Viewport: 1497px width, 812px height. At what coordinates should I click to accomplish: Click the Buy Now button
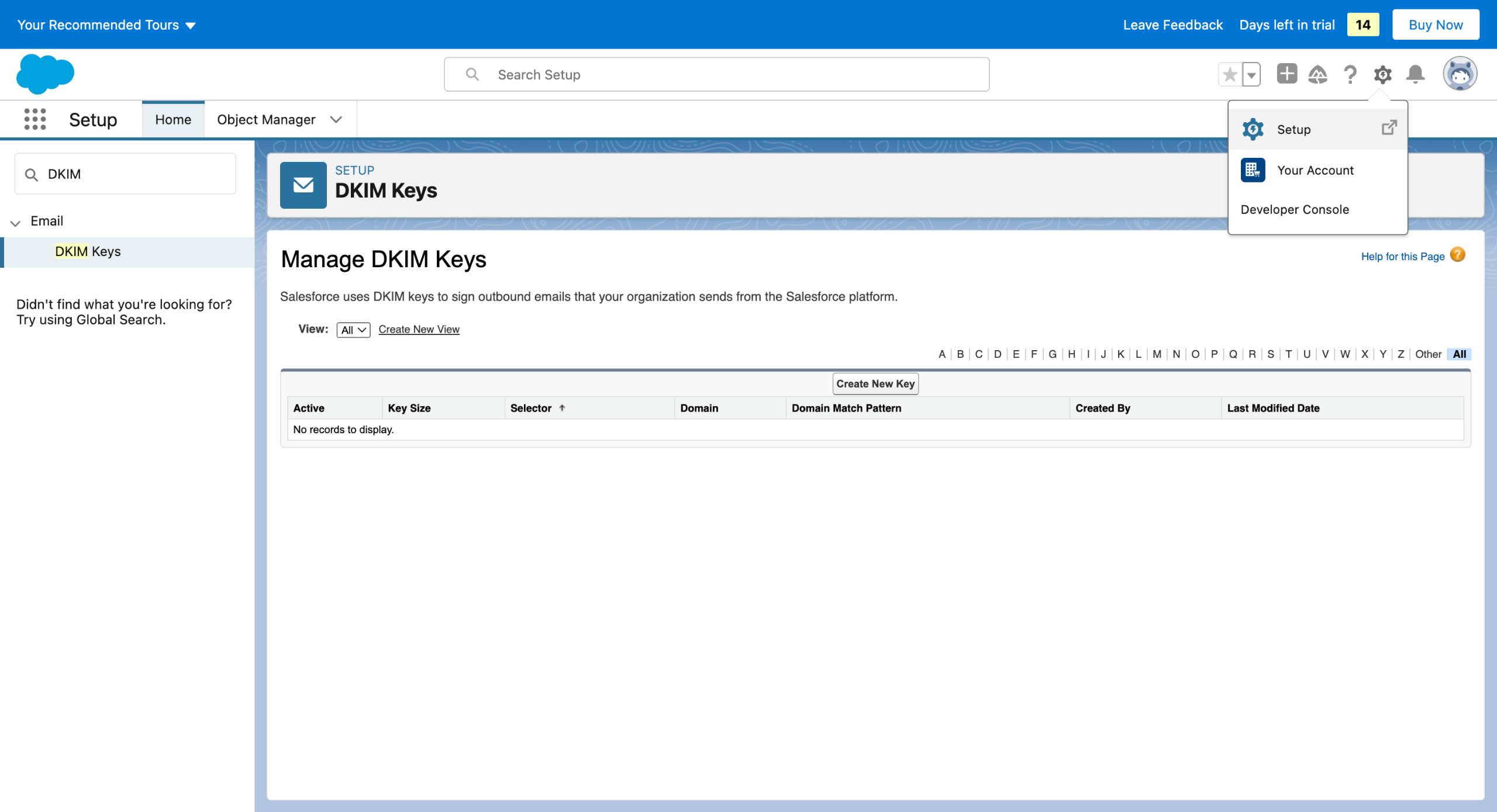tap(1436, 25)
